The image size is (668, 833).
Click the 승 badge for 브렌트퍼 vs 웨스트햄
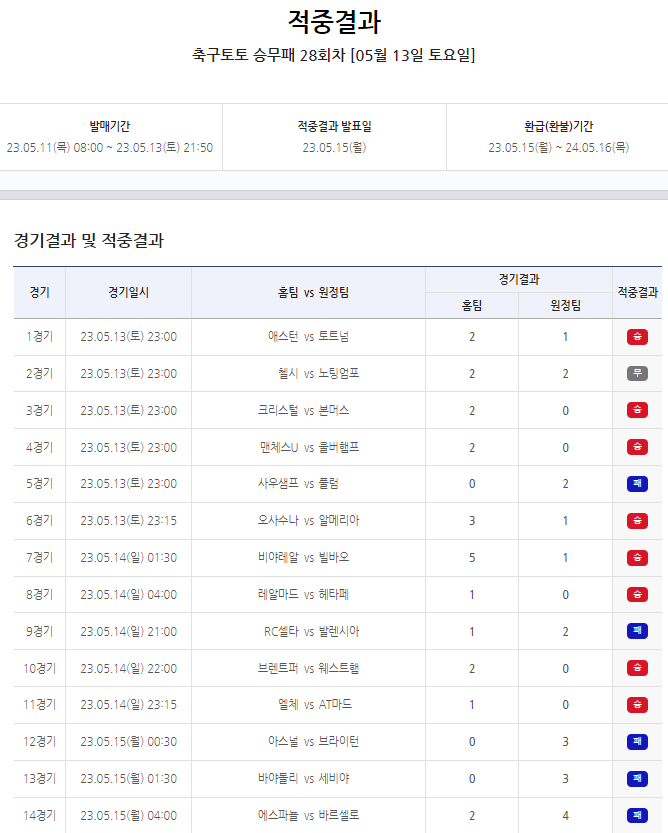click(x=637, y=668)
